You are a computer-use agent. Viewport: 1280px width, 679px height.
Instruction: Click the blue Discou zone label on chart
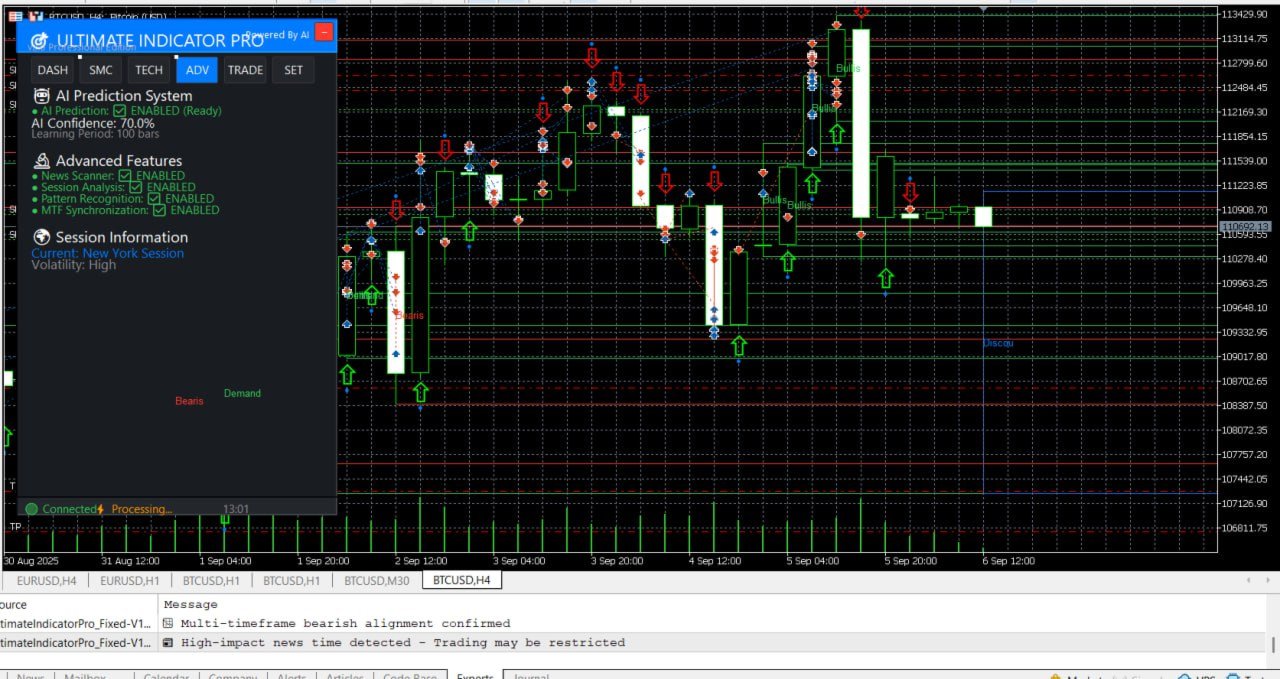coord(998,343)
